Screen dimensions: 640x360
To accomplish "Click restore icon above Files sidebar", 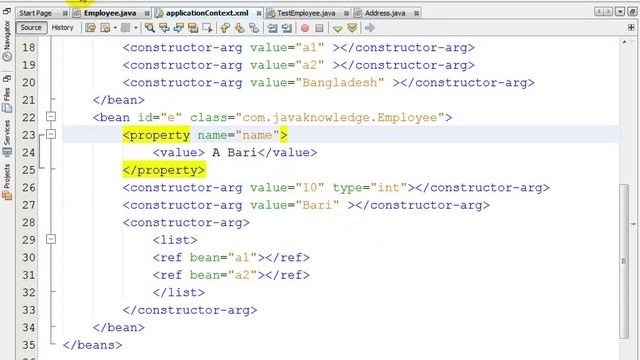I will pyautogui.click(x=7, y=78).
